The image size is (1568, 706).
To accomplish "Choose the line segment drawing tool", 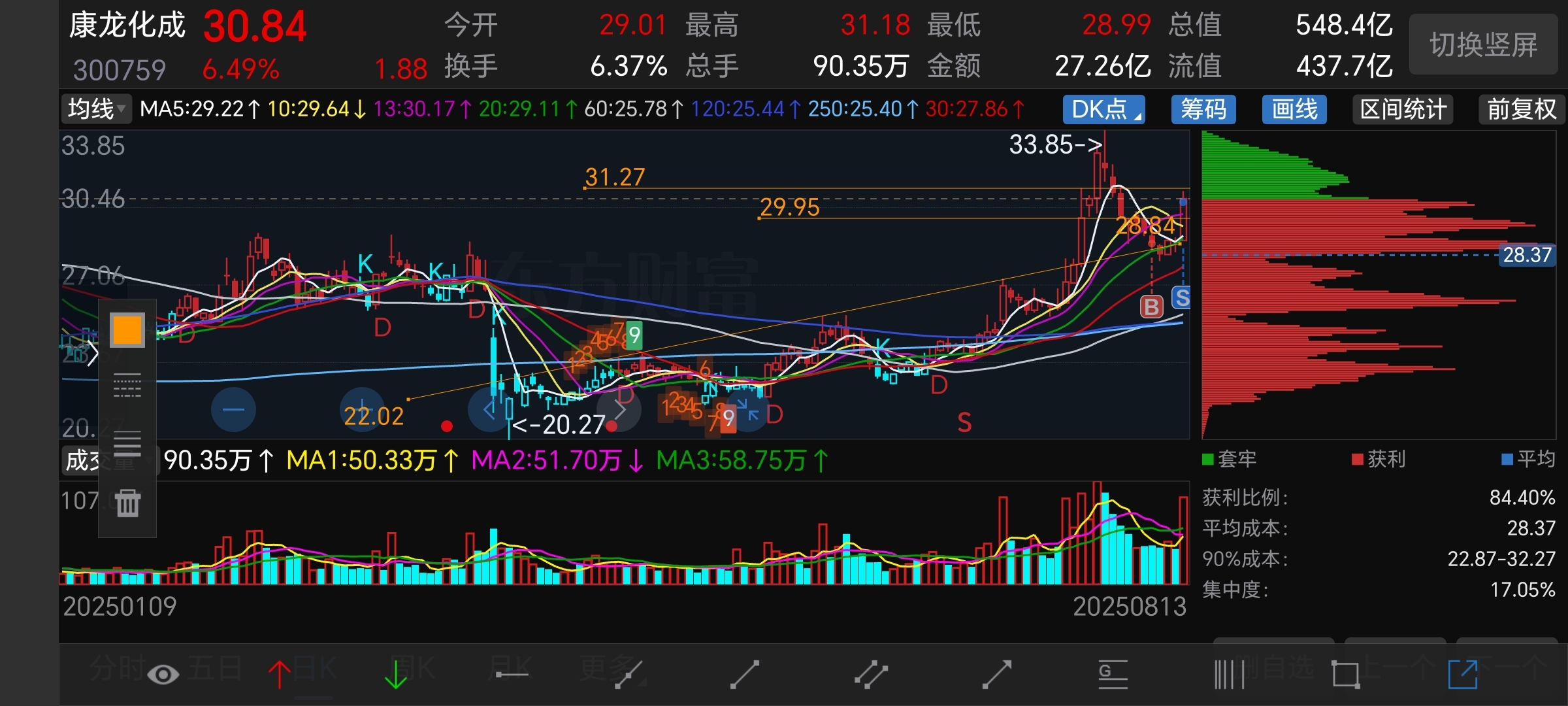I will pyautogui.click(x=745, y=674).
